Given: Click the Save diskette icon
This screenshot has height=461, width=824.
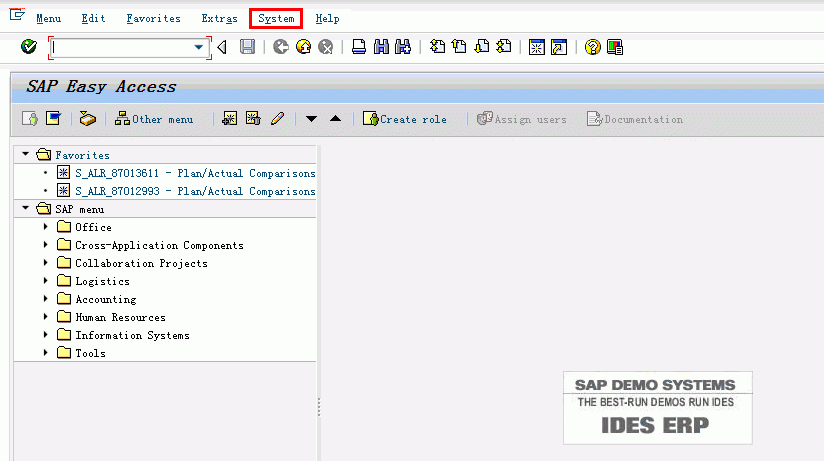Looking at the screenshot, I should tap(248, 47).
